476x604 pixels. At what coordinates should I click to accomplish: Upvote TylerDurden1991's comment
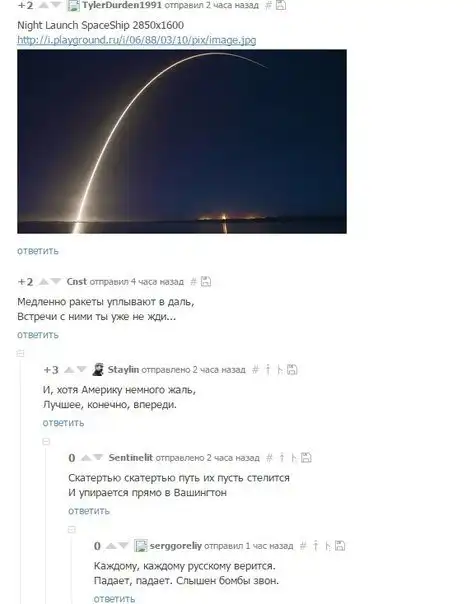tap(44, 5)
